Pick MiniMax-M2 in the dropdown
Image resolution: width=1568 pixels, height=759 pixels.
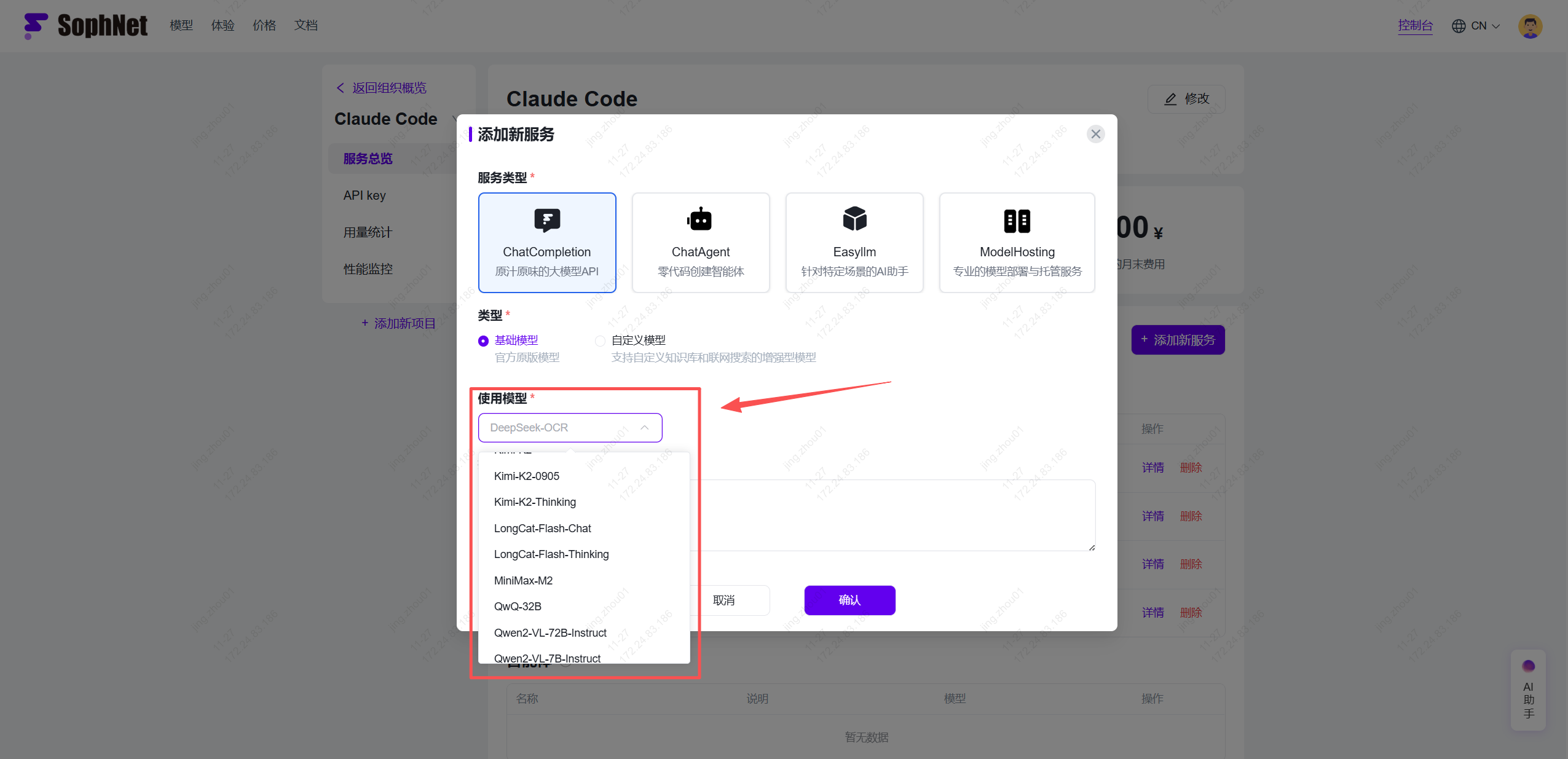click(x=523, y=581)
